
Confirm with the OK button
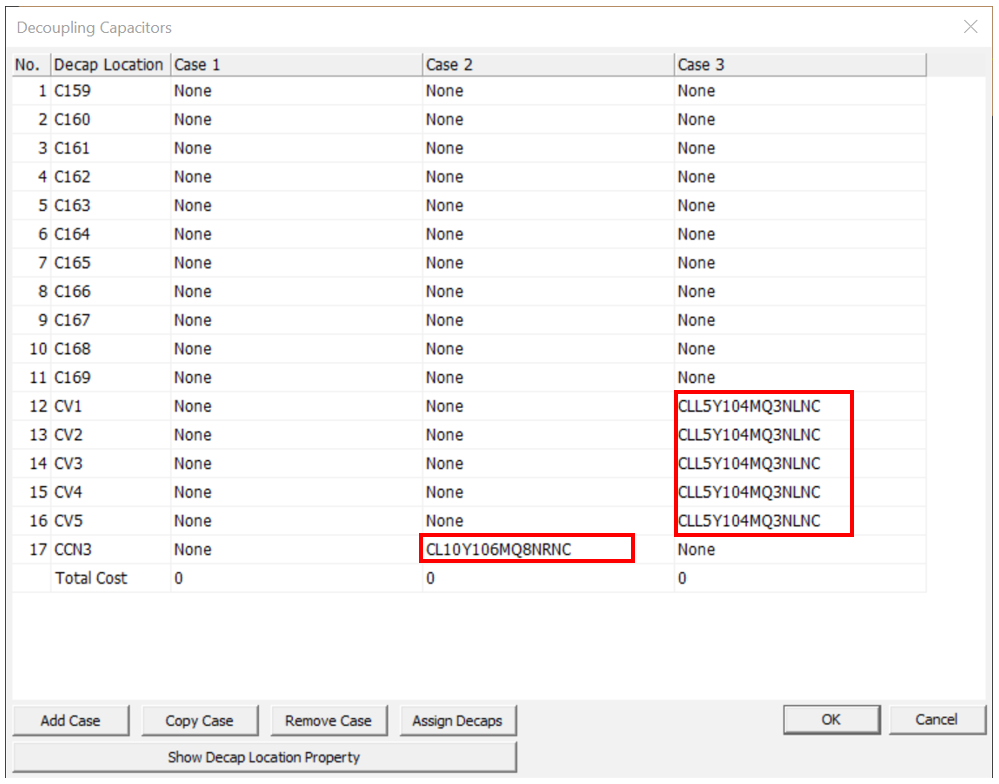click(x=831, y=719)
